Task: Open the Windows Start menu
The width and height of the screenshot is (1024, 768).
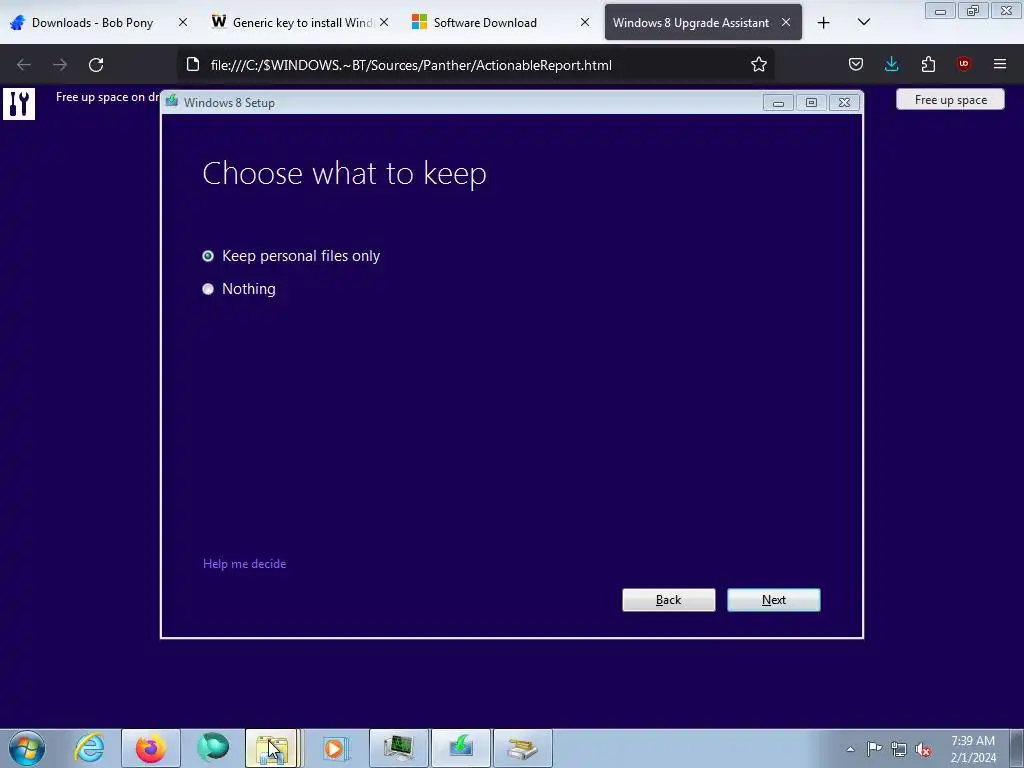Action: (x=27, y=748)
